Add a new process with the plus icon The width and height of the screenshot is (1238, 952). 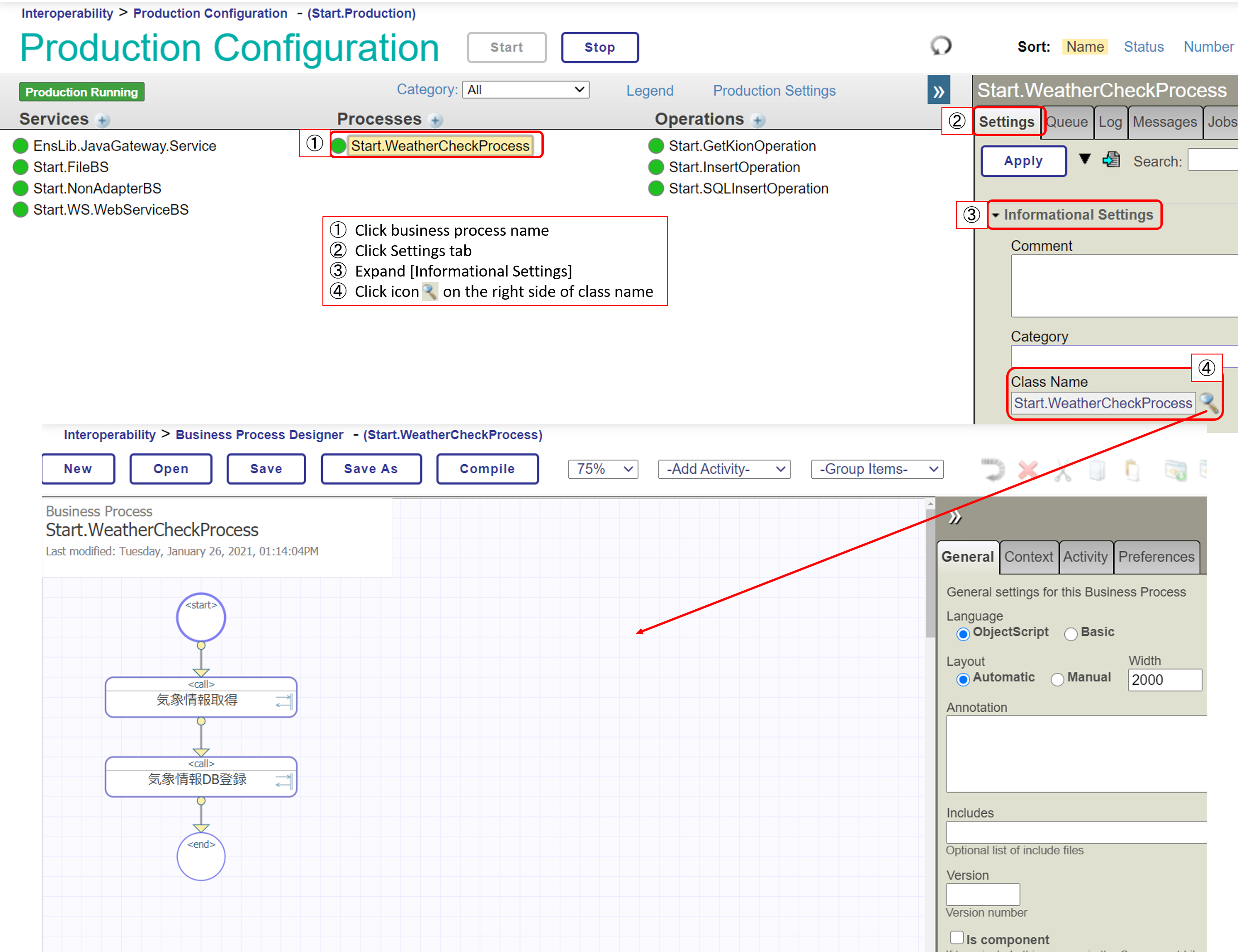tap(435, 120)
